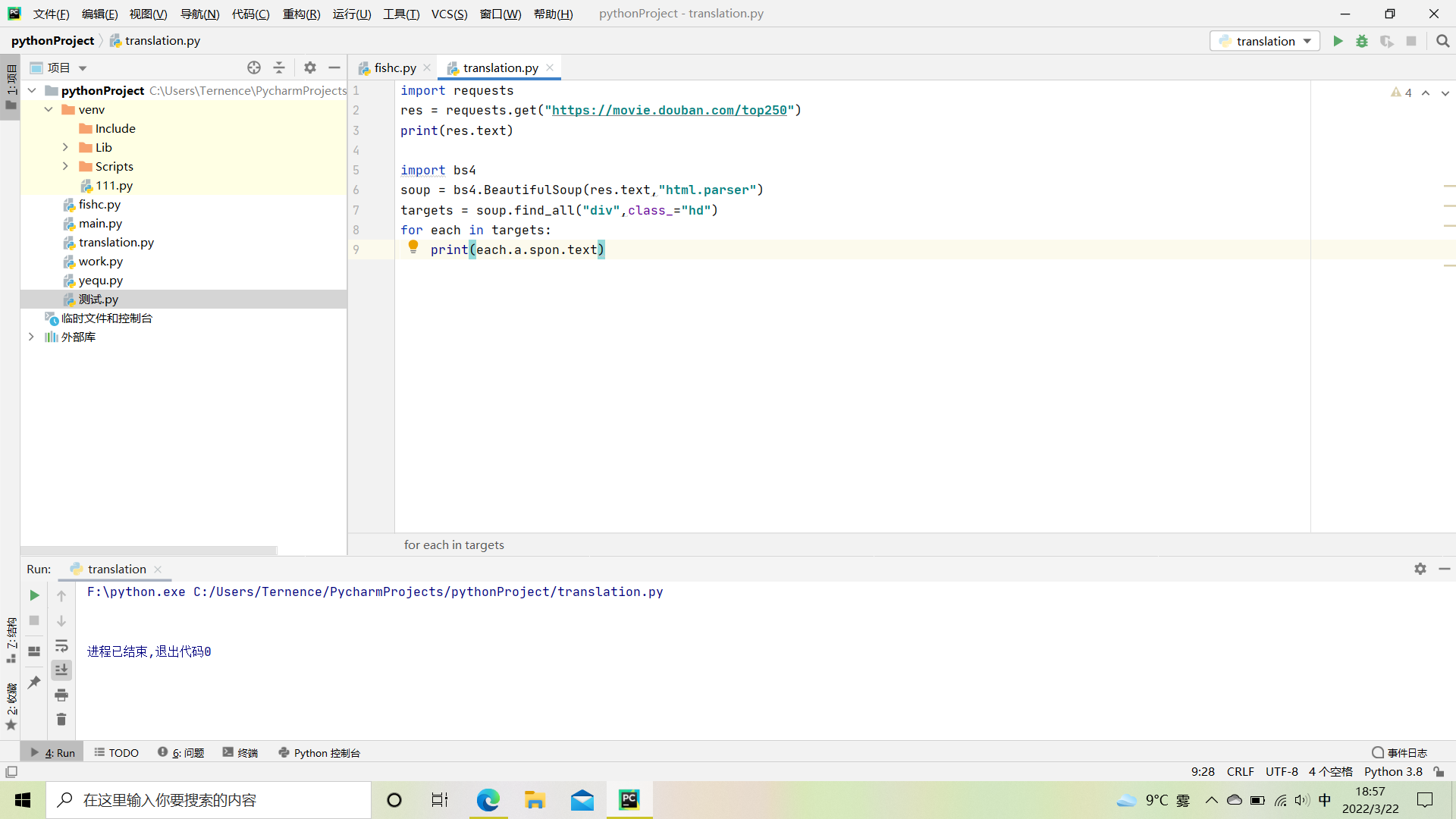Open the CRLF line separator selector
The height and width of the screenshot is (819, 1456).
tap(1241, 771)
